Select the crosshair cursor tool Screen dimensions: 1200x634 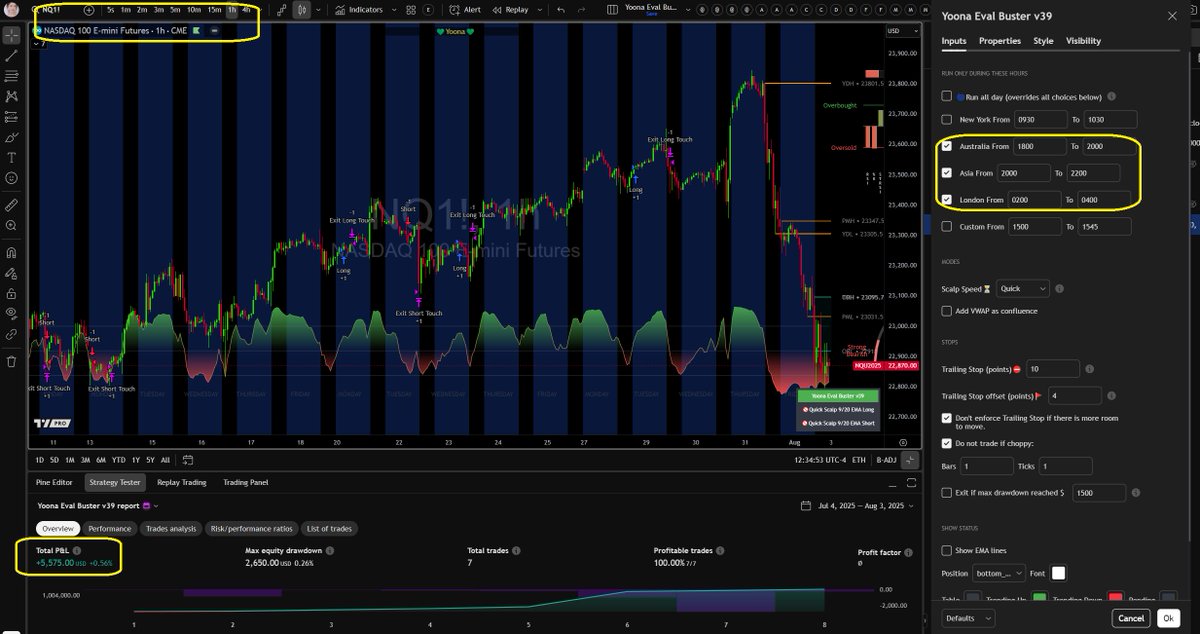pos(11,35)
